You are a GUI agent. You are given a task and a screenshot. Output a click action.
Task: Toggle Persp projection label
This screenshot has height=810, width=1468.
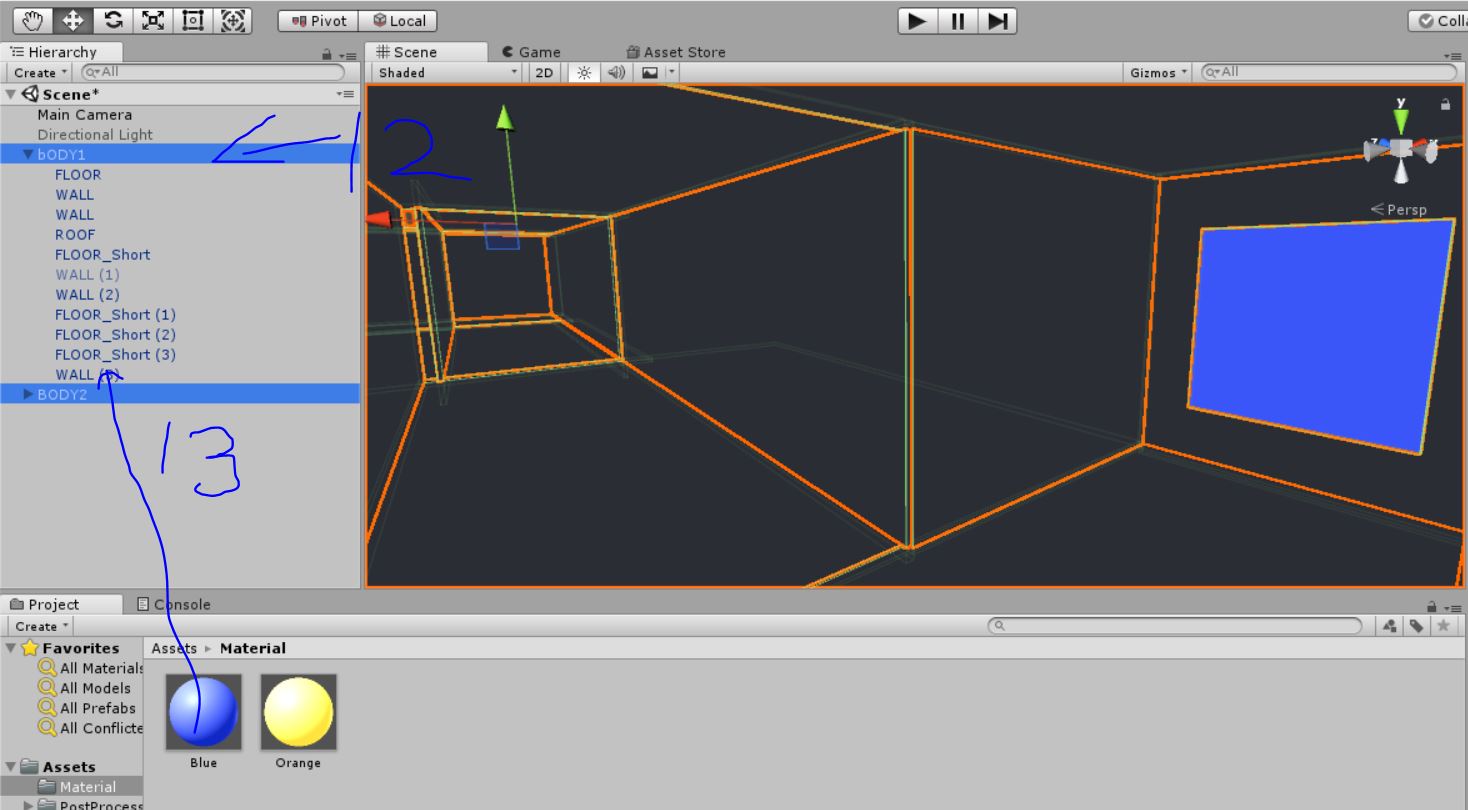[1399, 209]
